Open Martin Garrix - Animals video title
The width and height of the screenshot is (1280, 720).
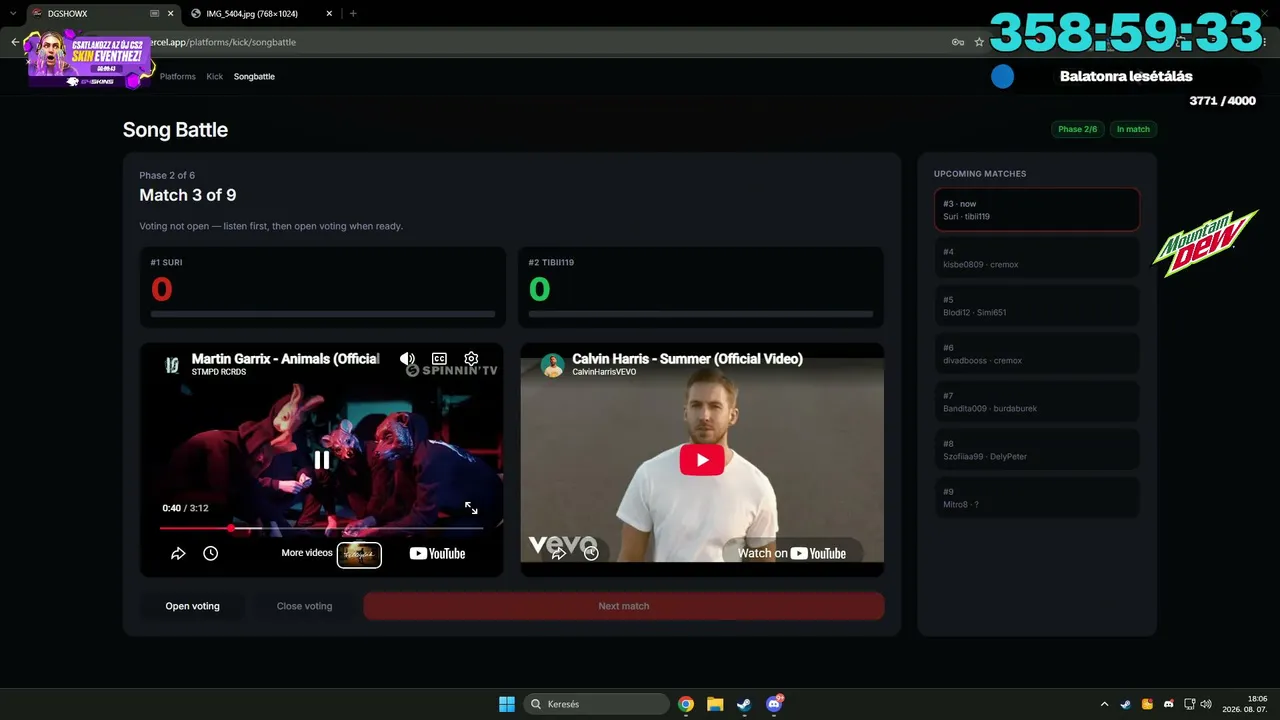pyautogui.click(x=285, y=359)
